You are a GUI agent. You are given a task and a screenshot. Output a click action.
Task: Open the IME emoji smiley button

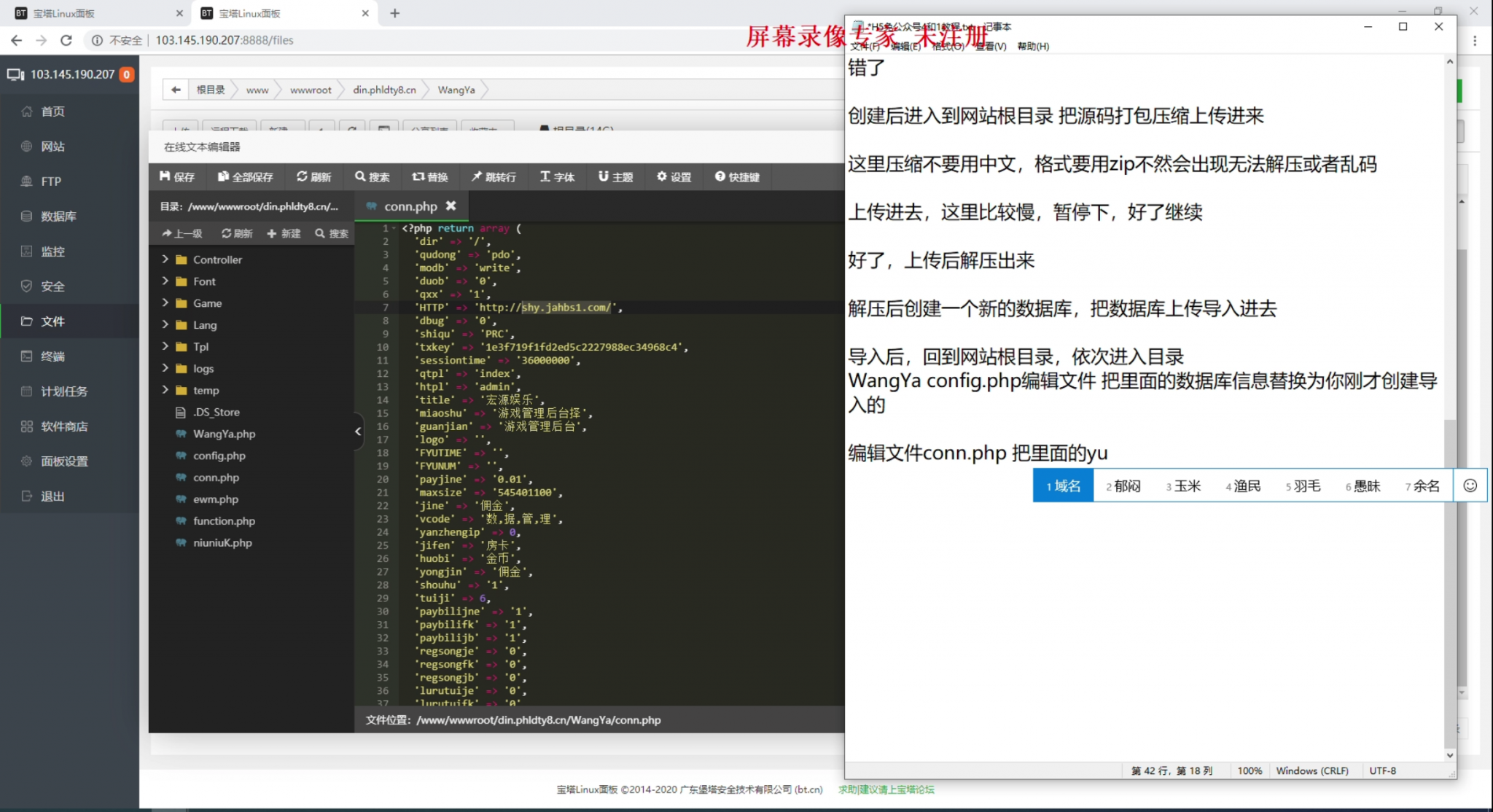point(1470,486)
